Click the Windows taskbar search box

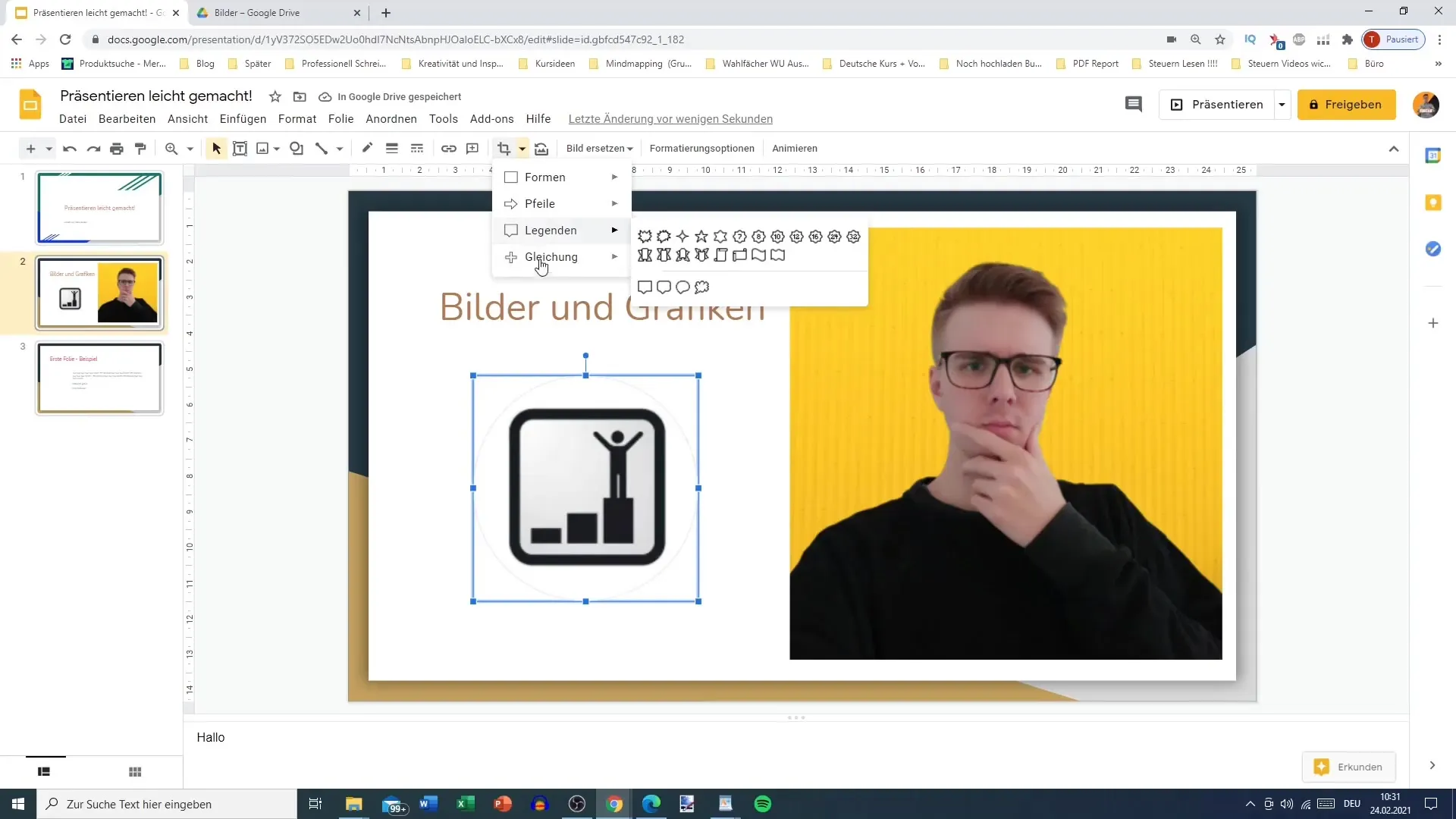167,804
